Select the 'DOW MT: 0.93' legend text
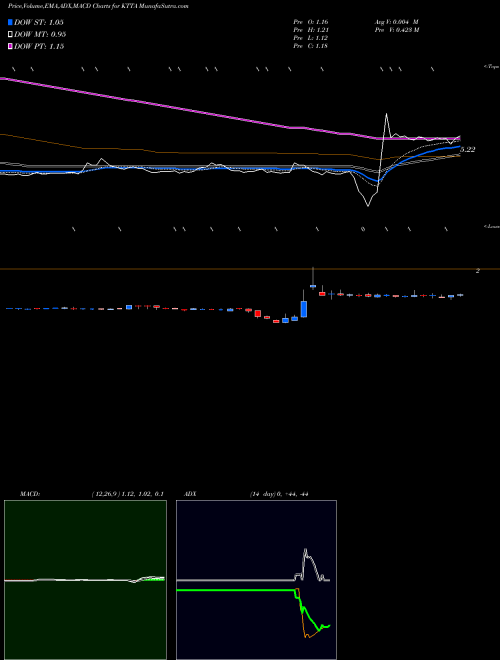500x660 pixels. pyautogui.click(x=40, y=34)
